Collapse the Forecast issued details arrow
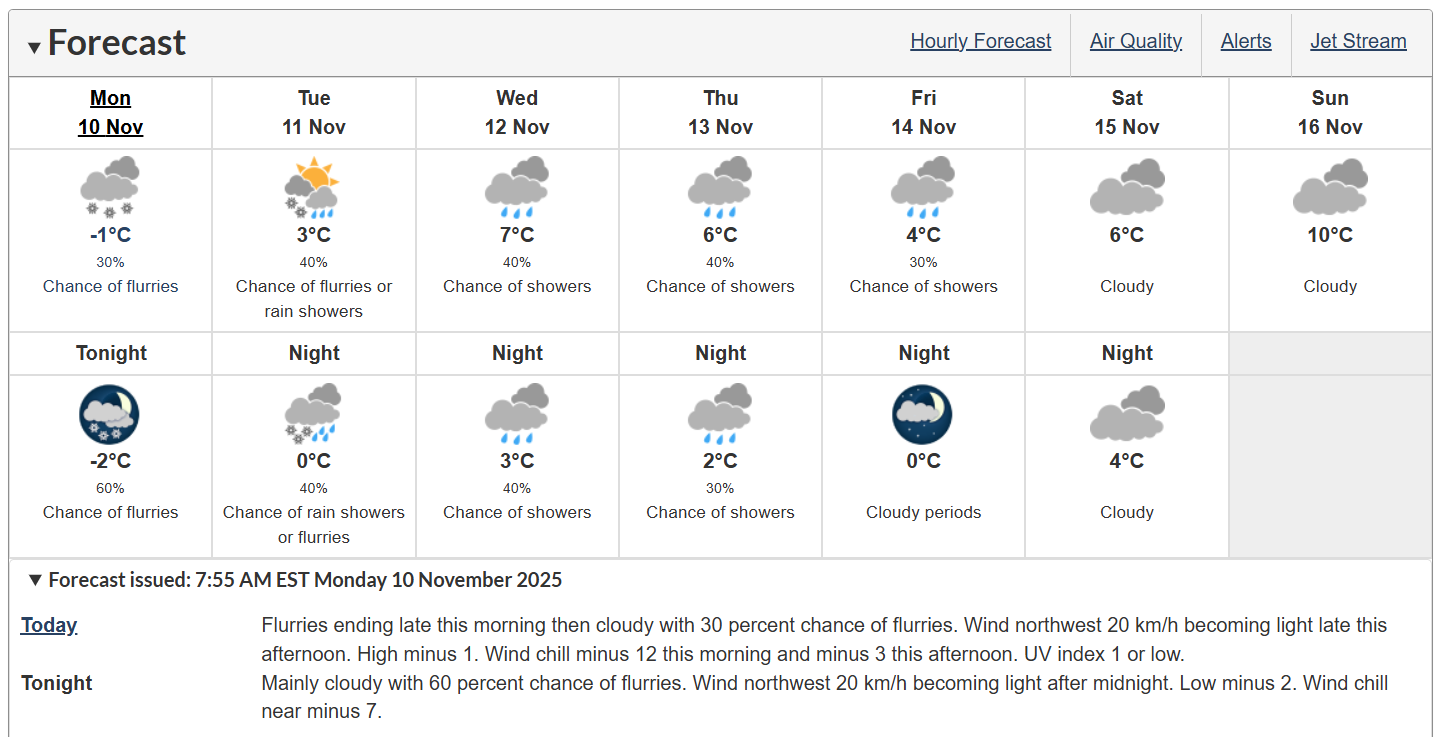 pos(36,579)
